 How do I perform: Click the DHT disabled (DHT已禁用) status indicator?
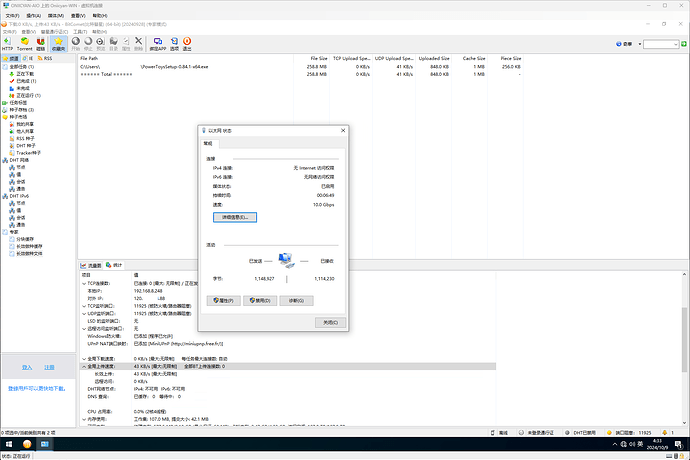pyautogui.click(x=580, y=433)
